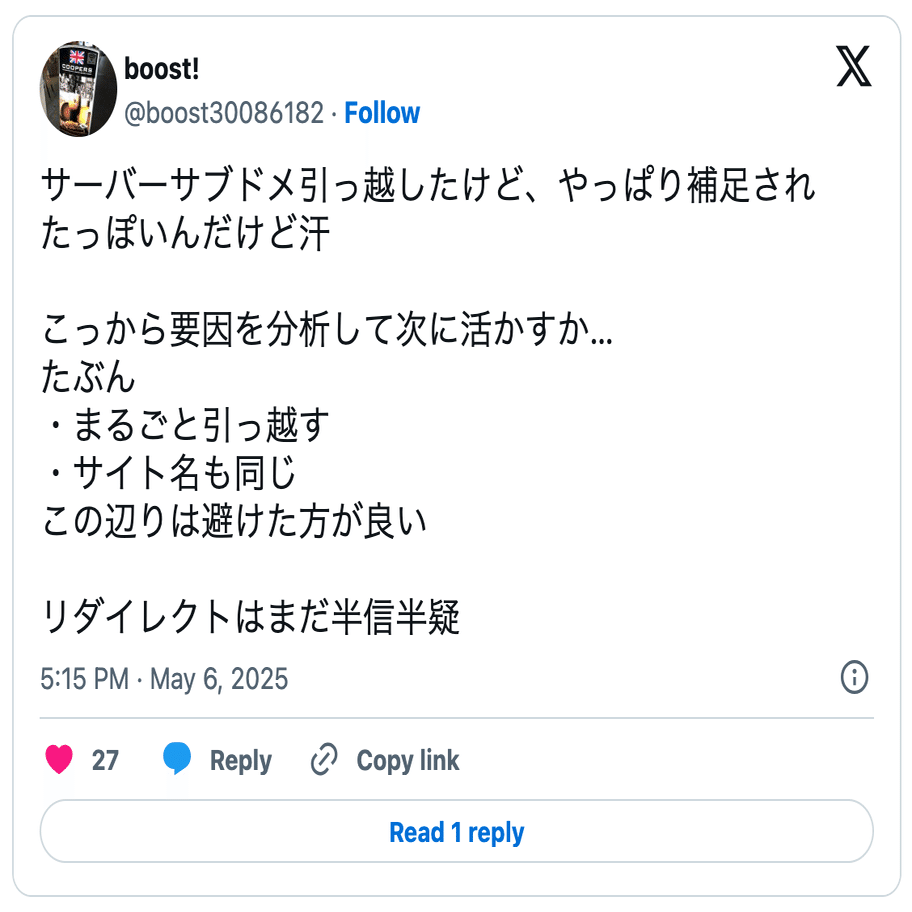The height and width of the screenshot is (912, 912).
Task: Click the line この辺りは避けた方が良い
Action: (x=235, y=521)
